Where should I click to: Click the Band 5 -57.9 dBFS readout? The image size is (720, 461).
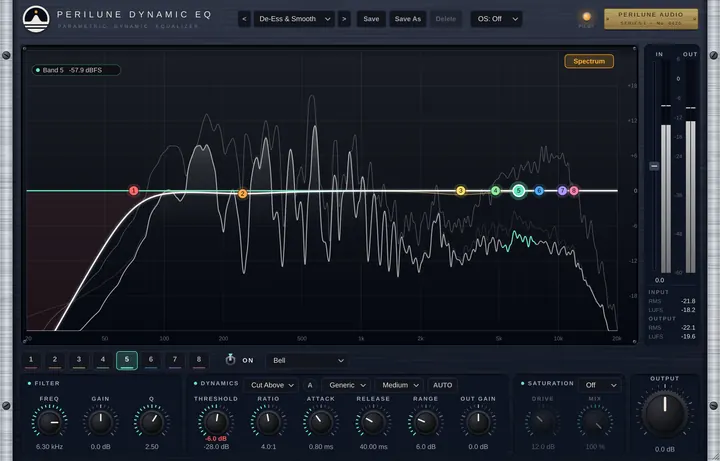[x=76, y=70]
